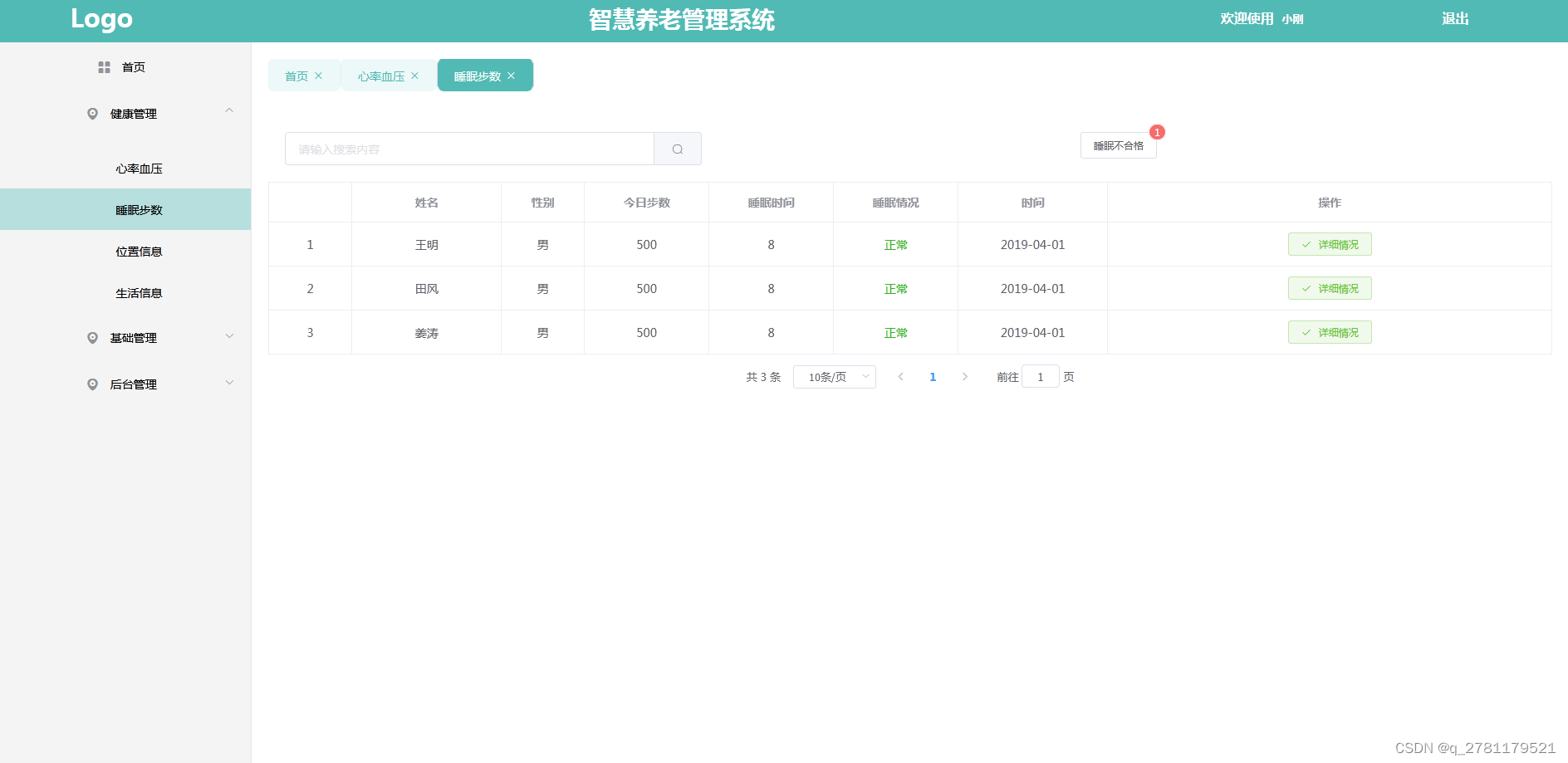
Task: Click the 今日步数 column header
Action: [x=647, y=203]
